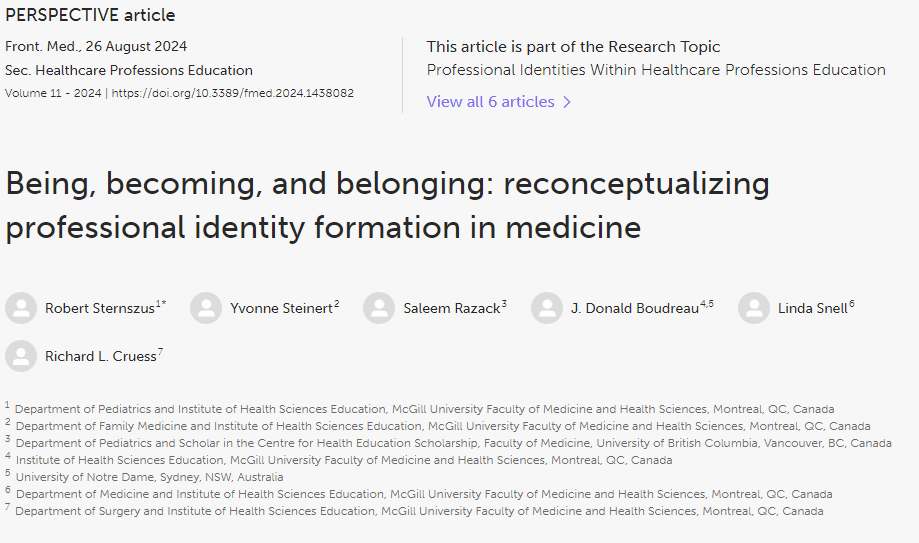The height and width of the screenshot is (543, 919).
Task: Open View all 6 articles link
Action: coord(491,101)
